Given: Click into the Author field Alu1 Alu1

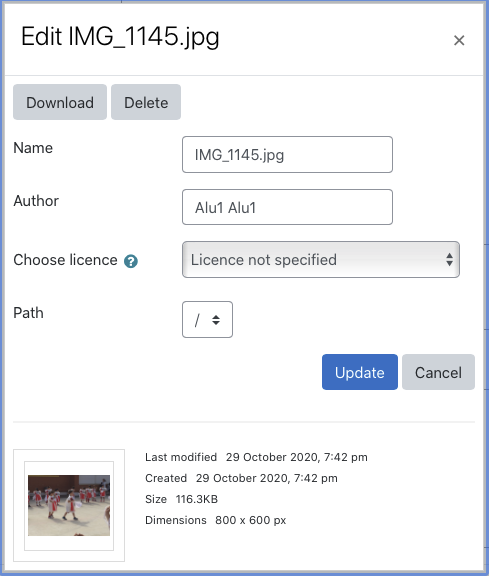Looking at the screenshot, I should pos(287,207).
